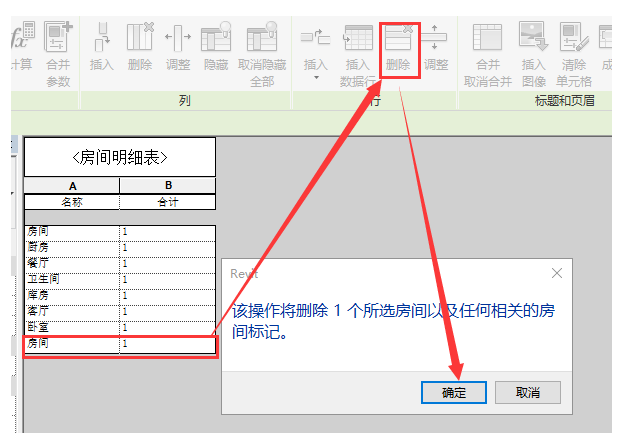Select the 卧室 row name cell

72,327
